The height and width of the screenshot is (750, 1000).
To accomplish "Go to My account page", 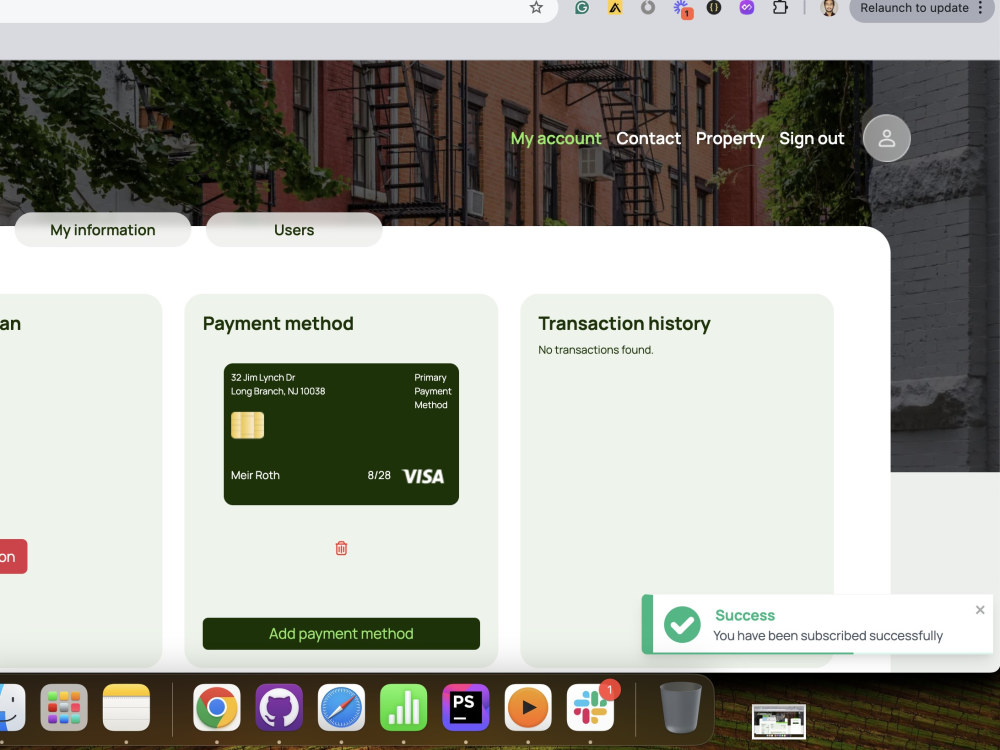I will [x=555, y=138].
